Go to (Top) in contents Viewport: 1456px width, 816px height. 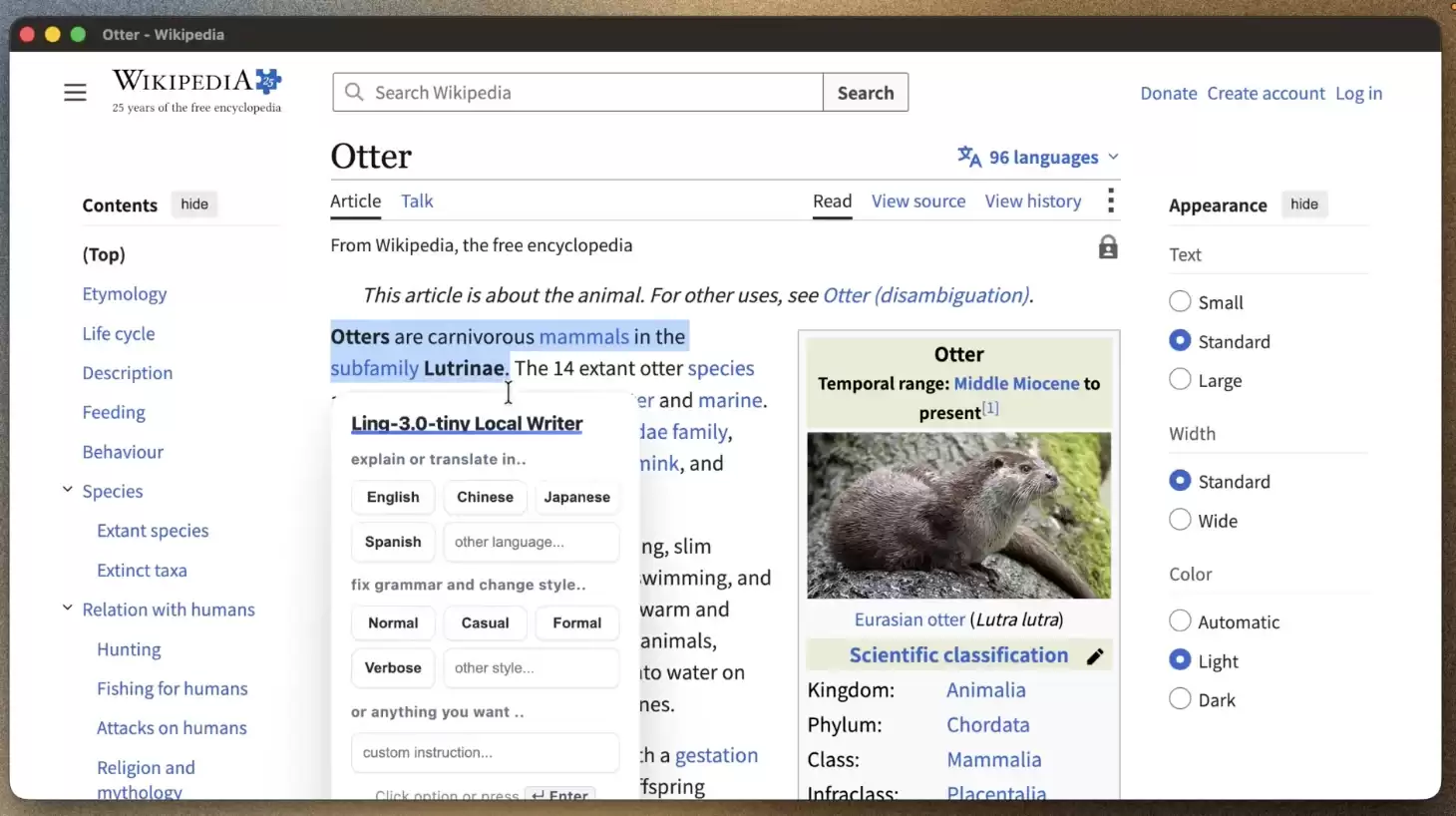[104, 253]
